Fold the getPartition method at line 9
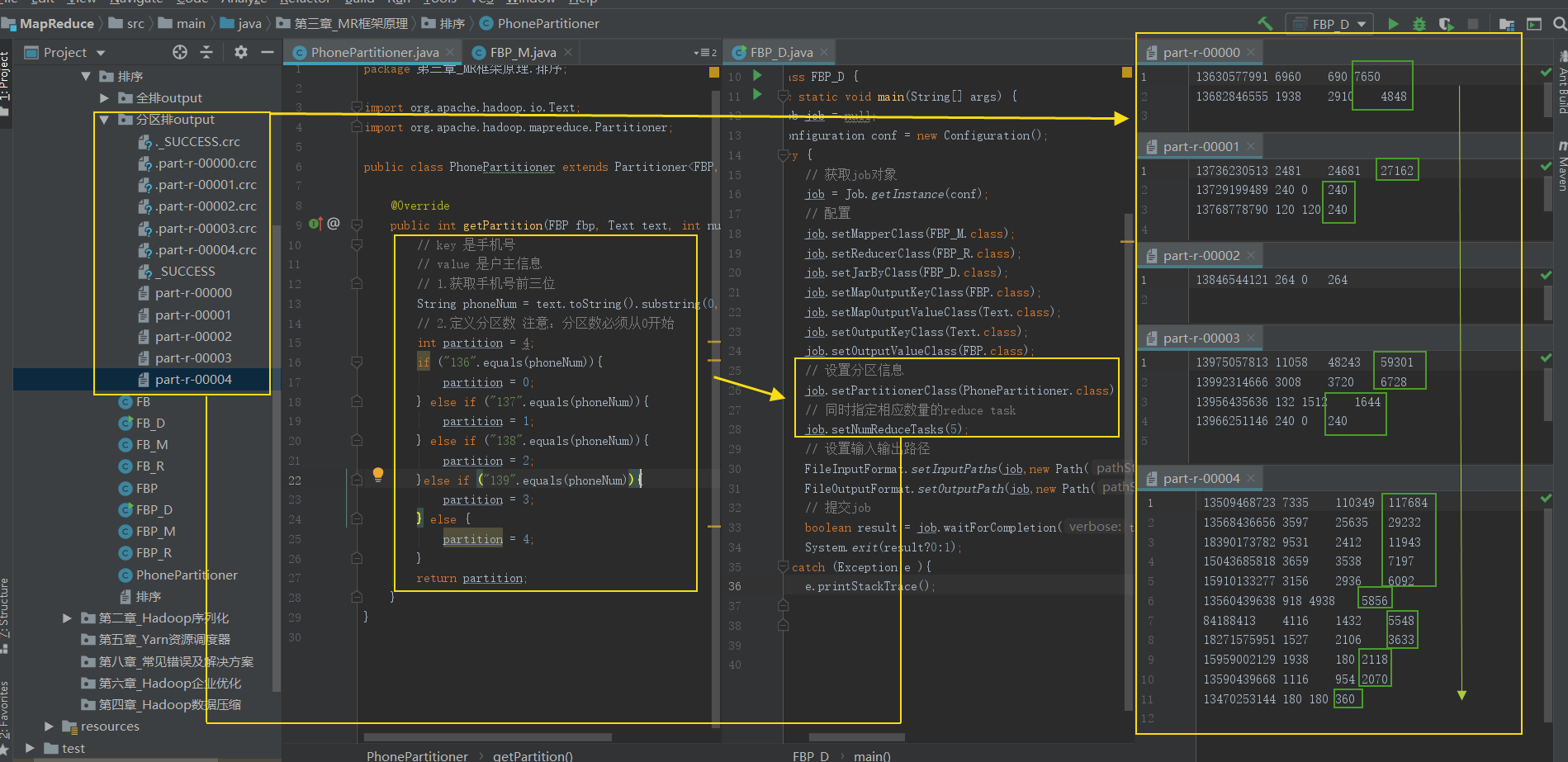The width and height of the screenshot is (1568, 762). (357, 224)
